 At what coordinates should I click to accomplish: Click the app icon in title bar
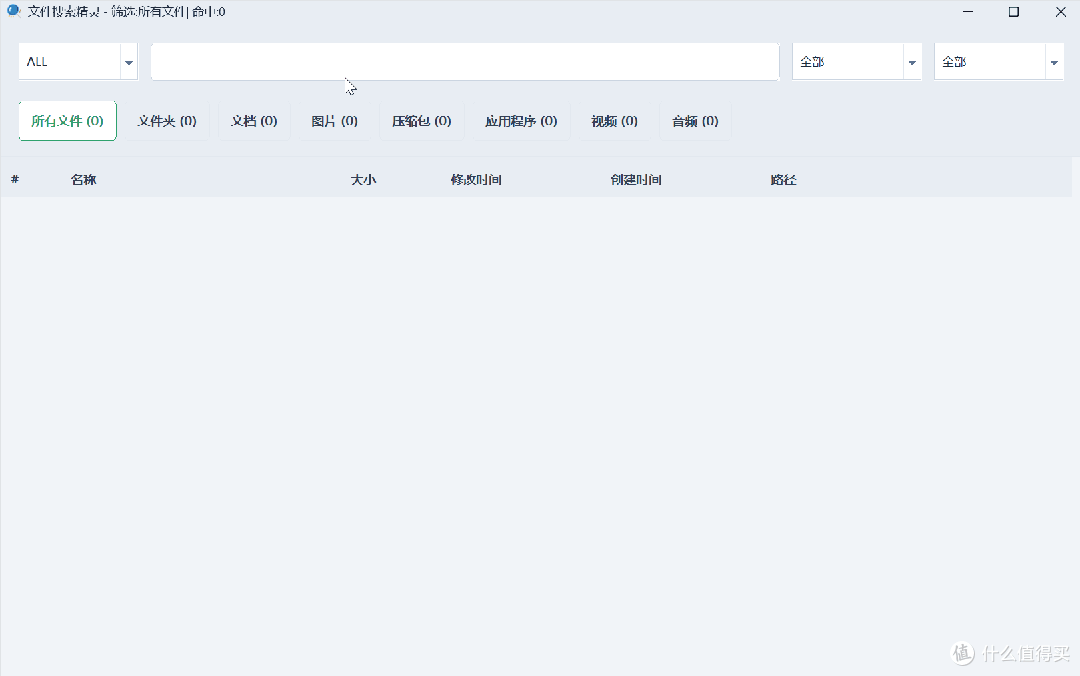tap(13, 11)
